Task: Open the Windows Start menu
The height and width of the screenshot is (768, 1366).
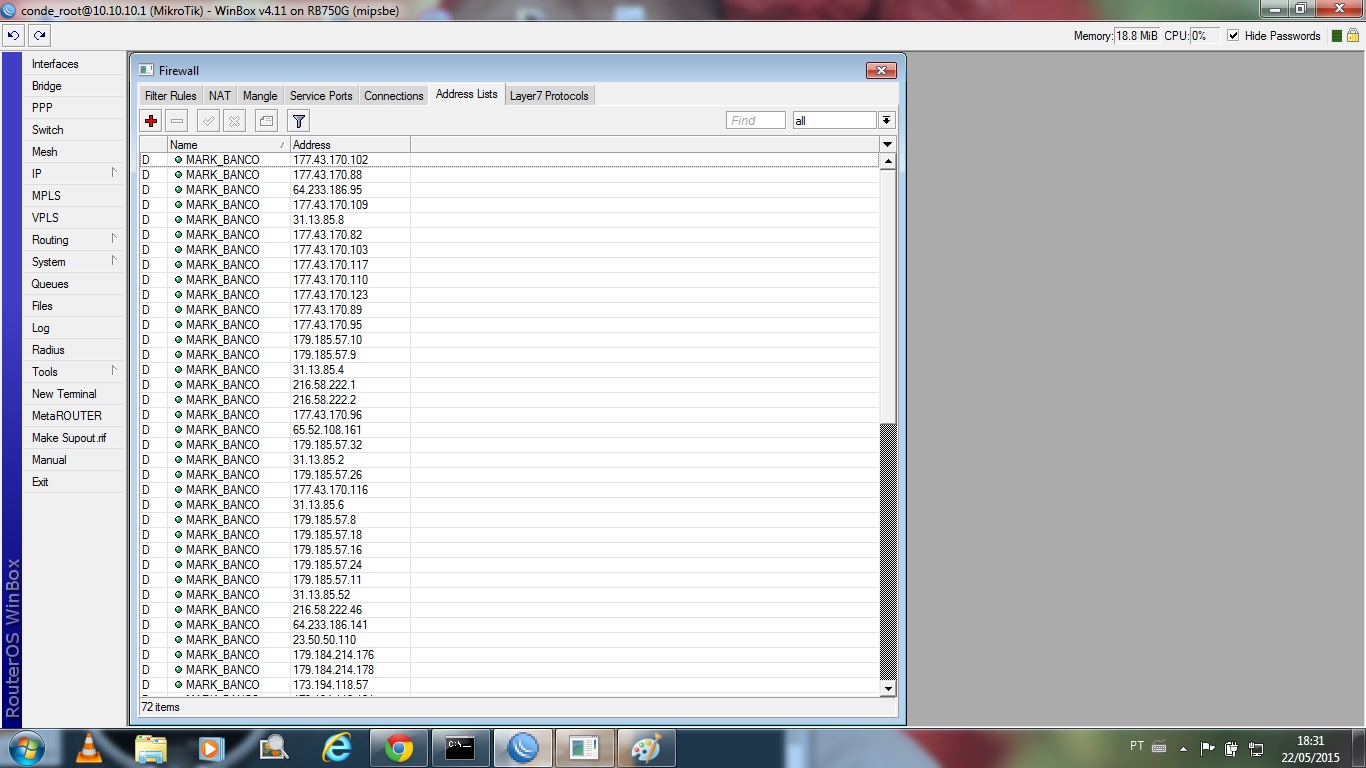Action: [x=24, y=748]
